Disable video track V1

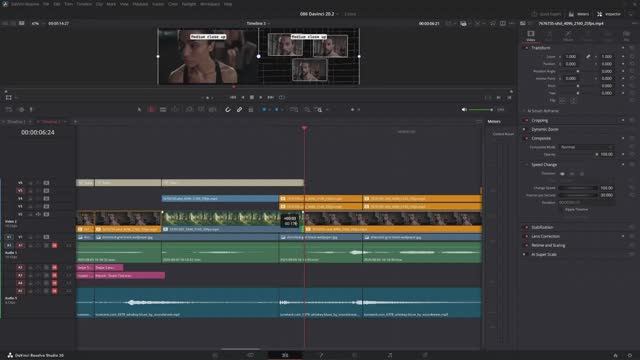46,237
